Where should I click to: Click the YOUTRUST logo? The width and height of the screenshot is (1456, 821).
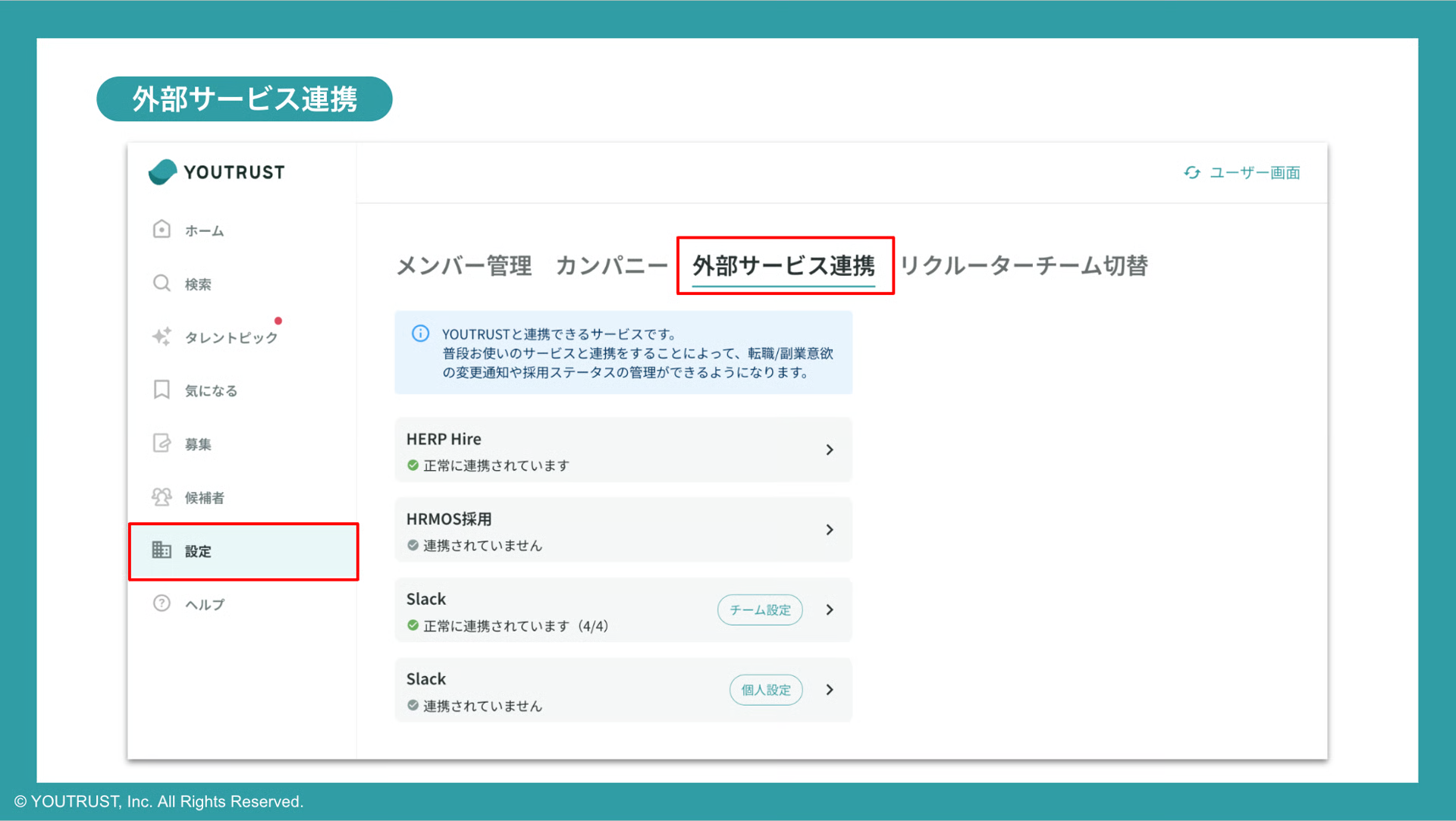tap(216, 171)
